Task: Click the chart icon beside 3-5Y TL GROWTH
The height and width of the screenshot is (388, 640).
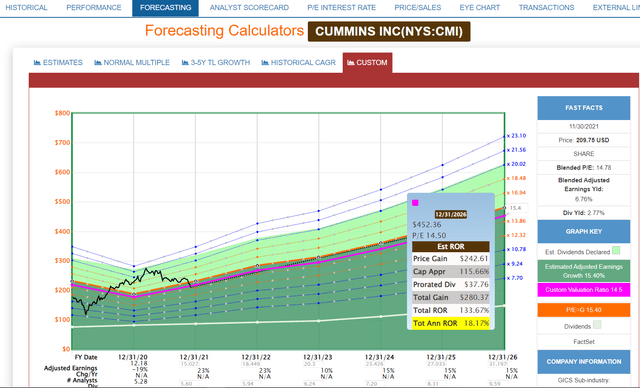Action: pos(185,62)
